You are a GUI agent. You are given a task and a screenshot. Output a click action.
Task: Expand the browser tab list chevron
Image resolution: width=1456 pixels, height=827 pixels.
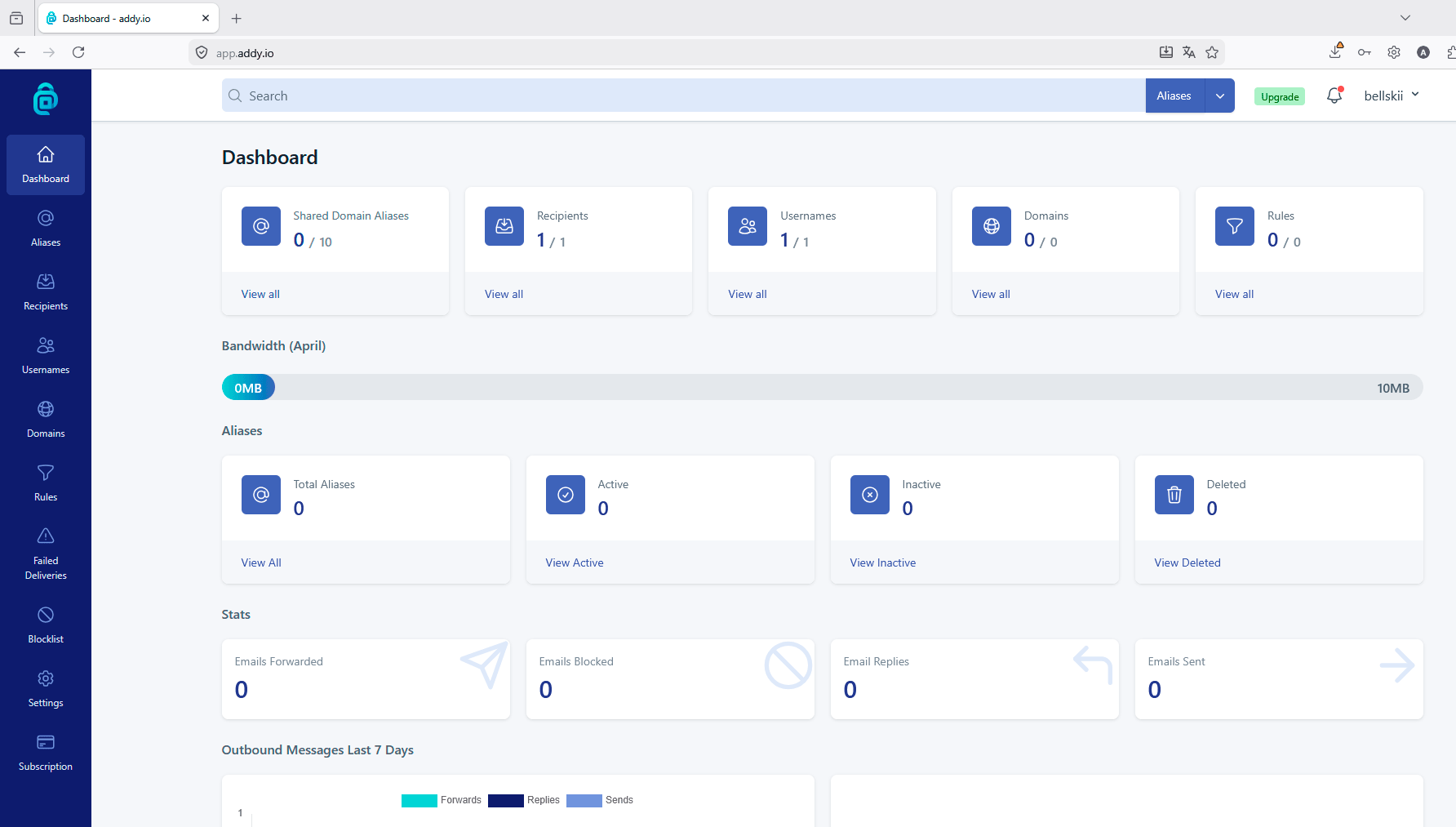(1405, 18)
